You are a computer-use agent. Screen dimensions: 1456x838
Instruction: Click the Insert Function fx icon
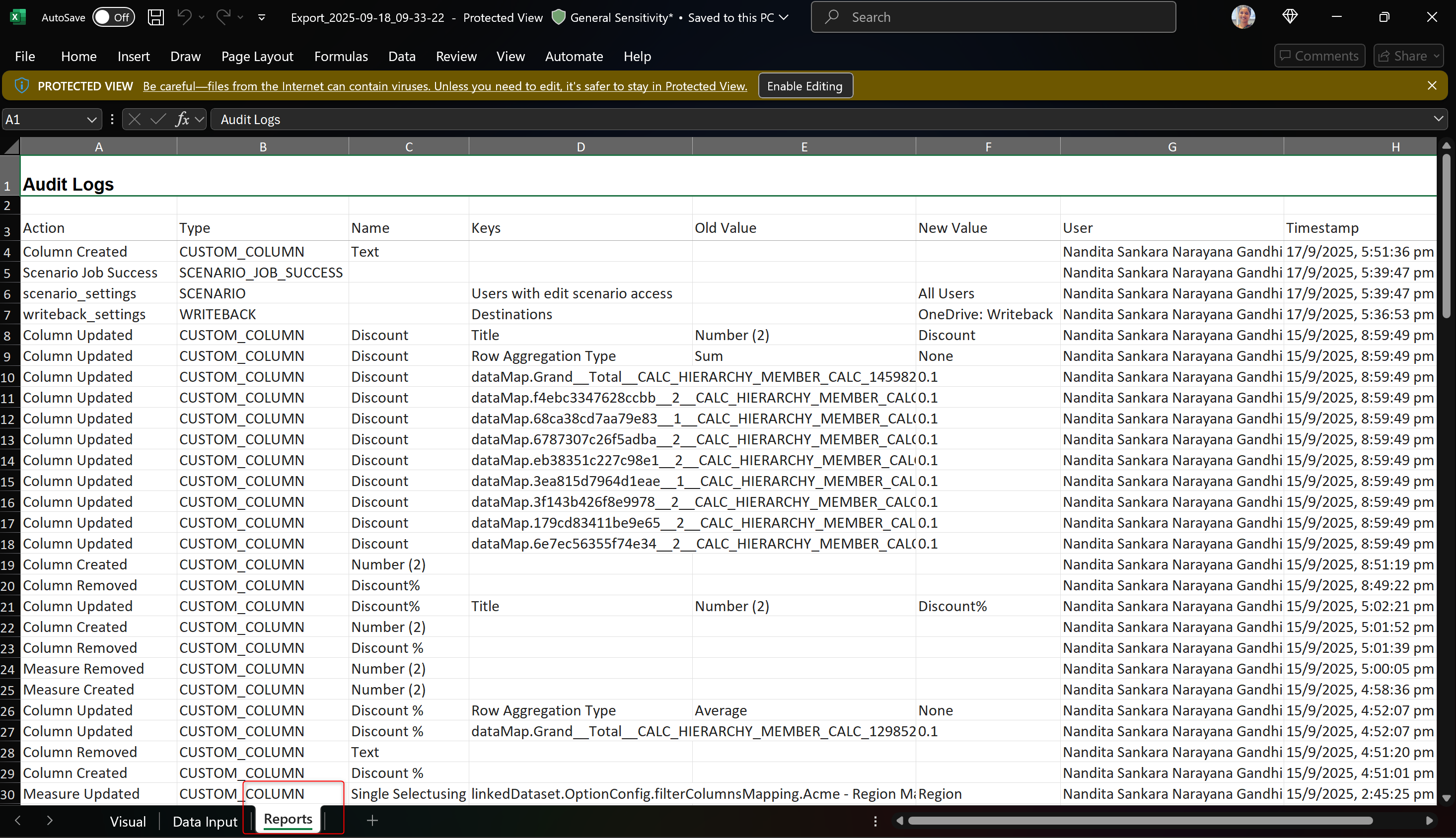coord(183,119)
